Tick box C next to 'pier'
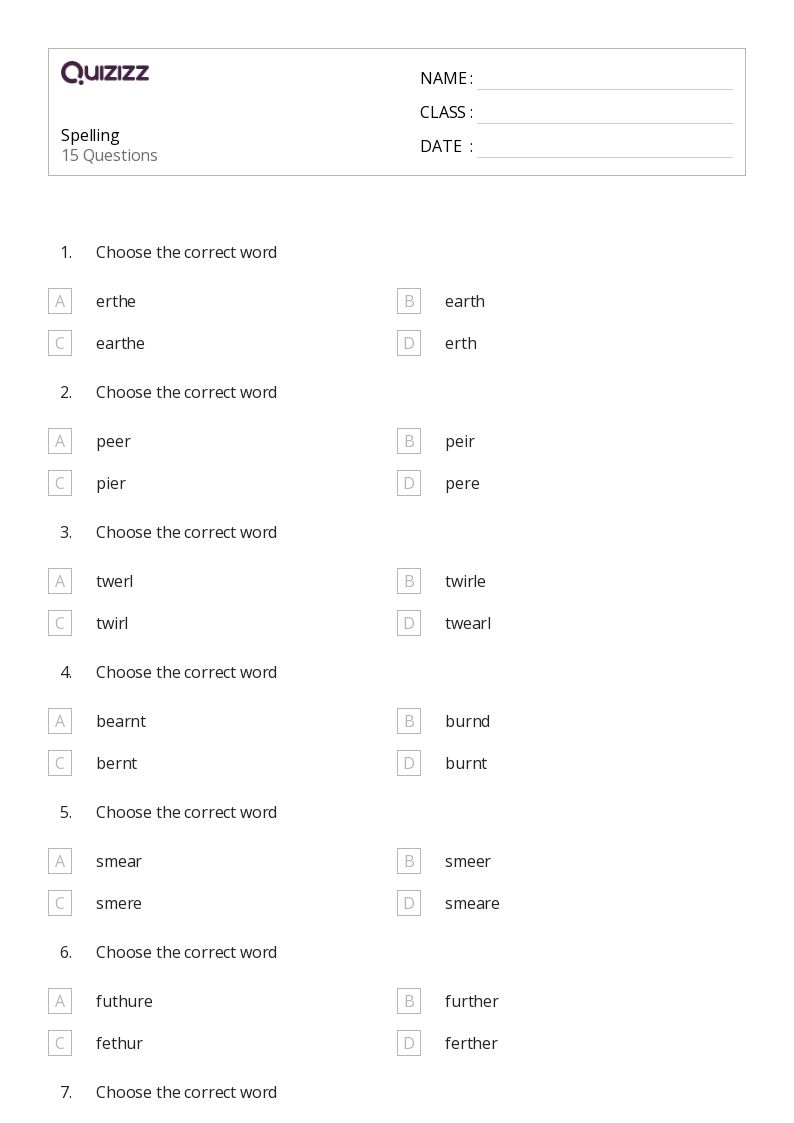The height and width of the screenshot is (1123, 794). click(x=60, y=483)
